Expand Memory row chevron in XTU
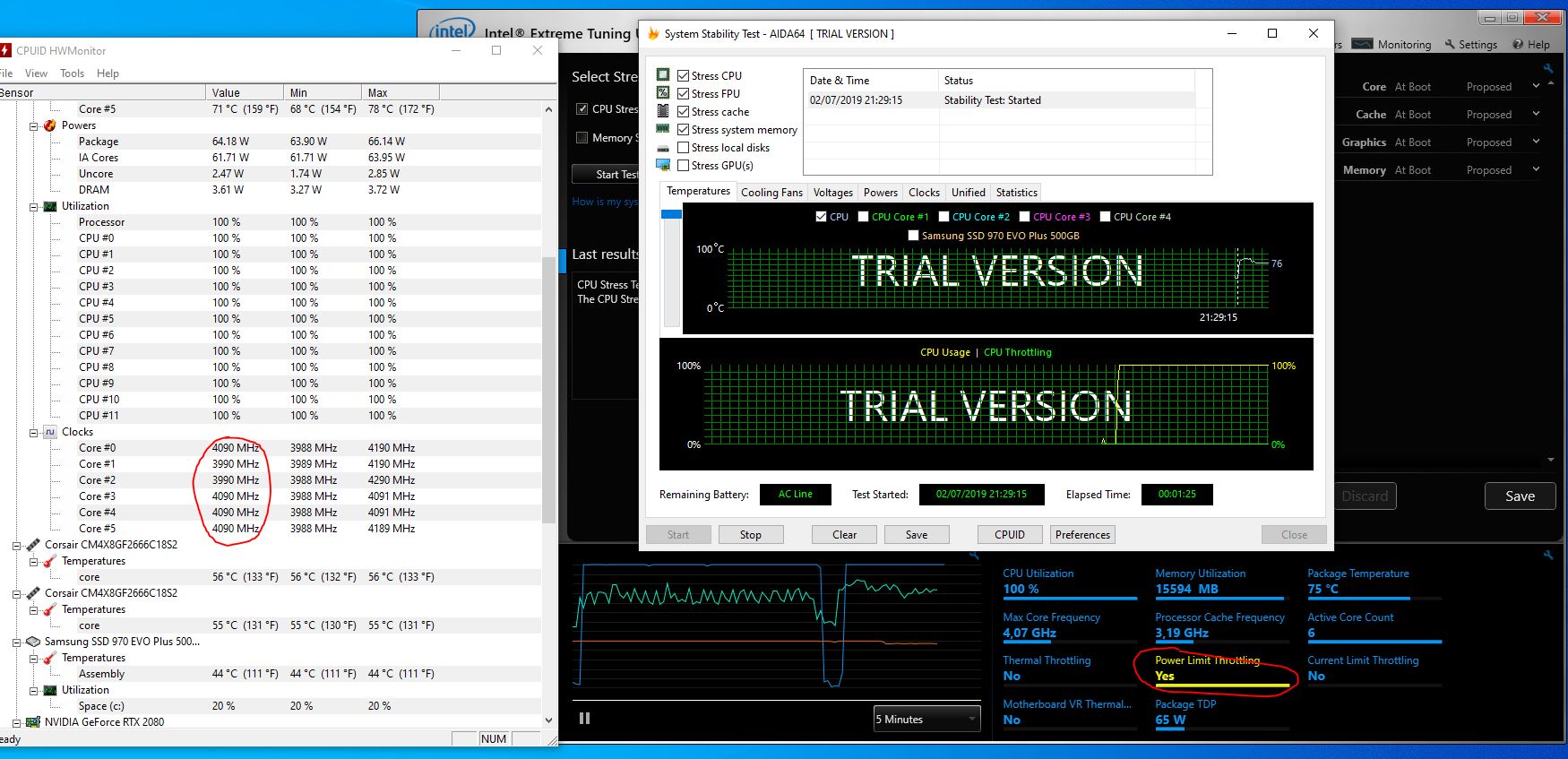 1536,169
